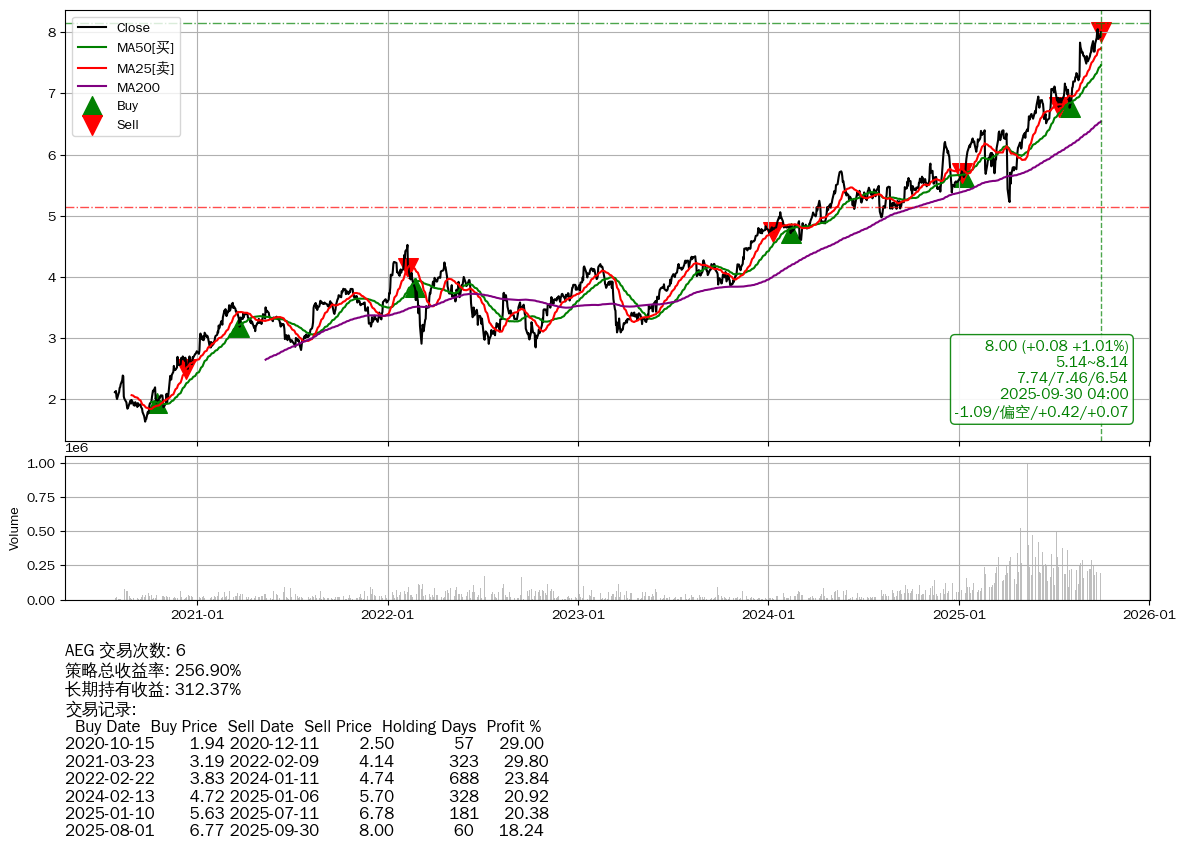The image size is (1186, 849).
Task: Click the final sell marker at the chart's peak
Action: pos(1101,30)
